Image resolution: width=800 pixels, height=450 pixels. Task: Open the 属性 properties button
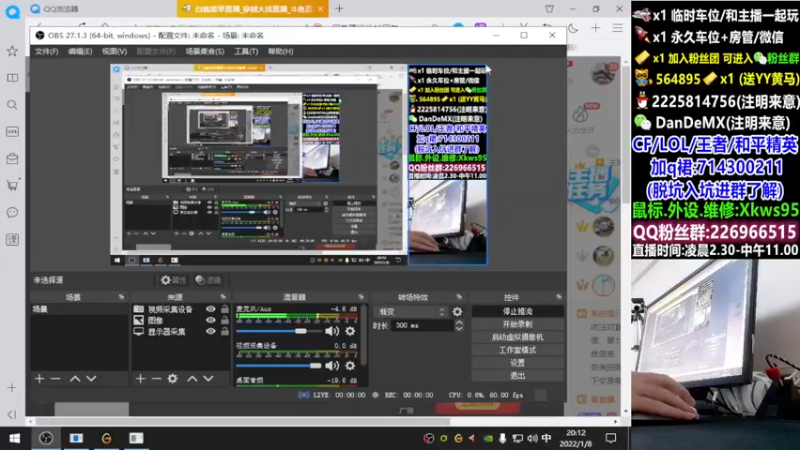(x=173, y=280)
